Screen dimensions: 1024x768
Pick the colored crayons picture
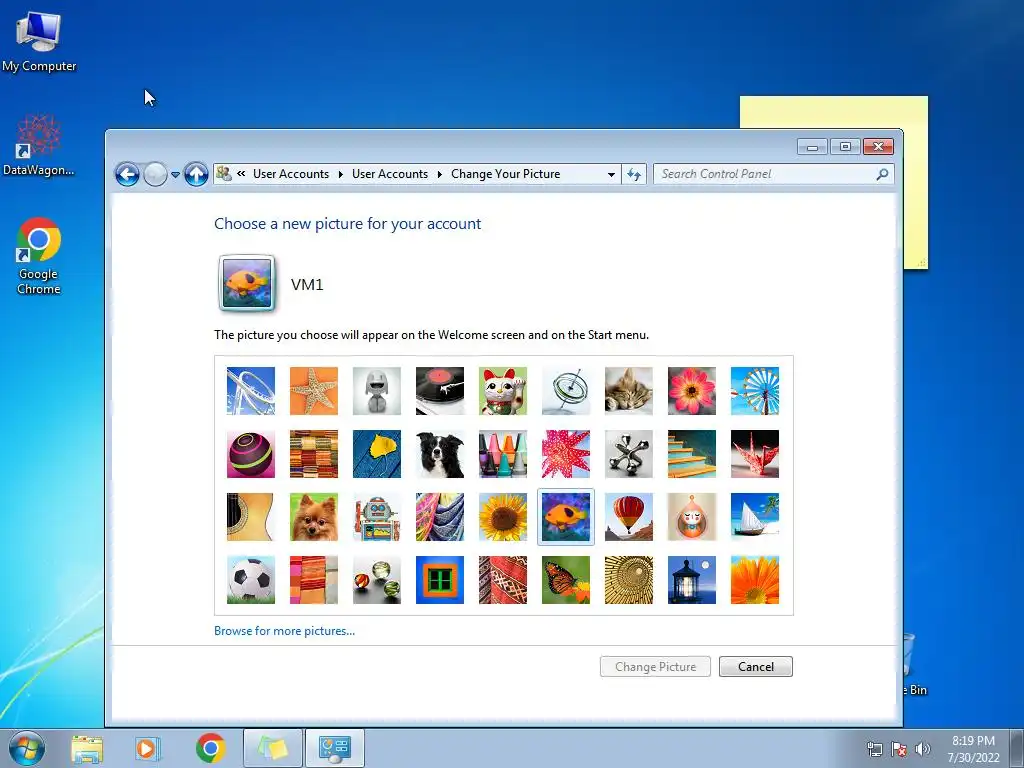pyautogui.click(x=503, y=454)
